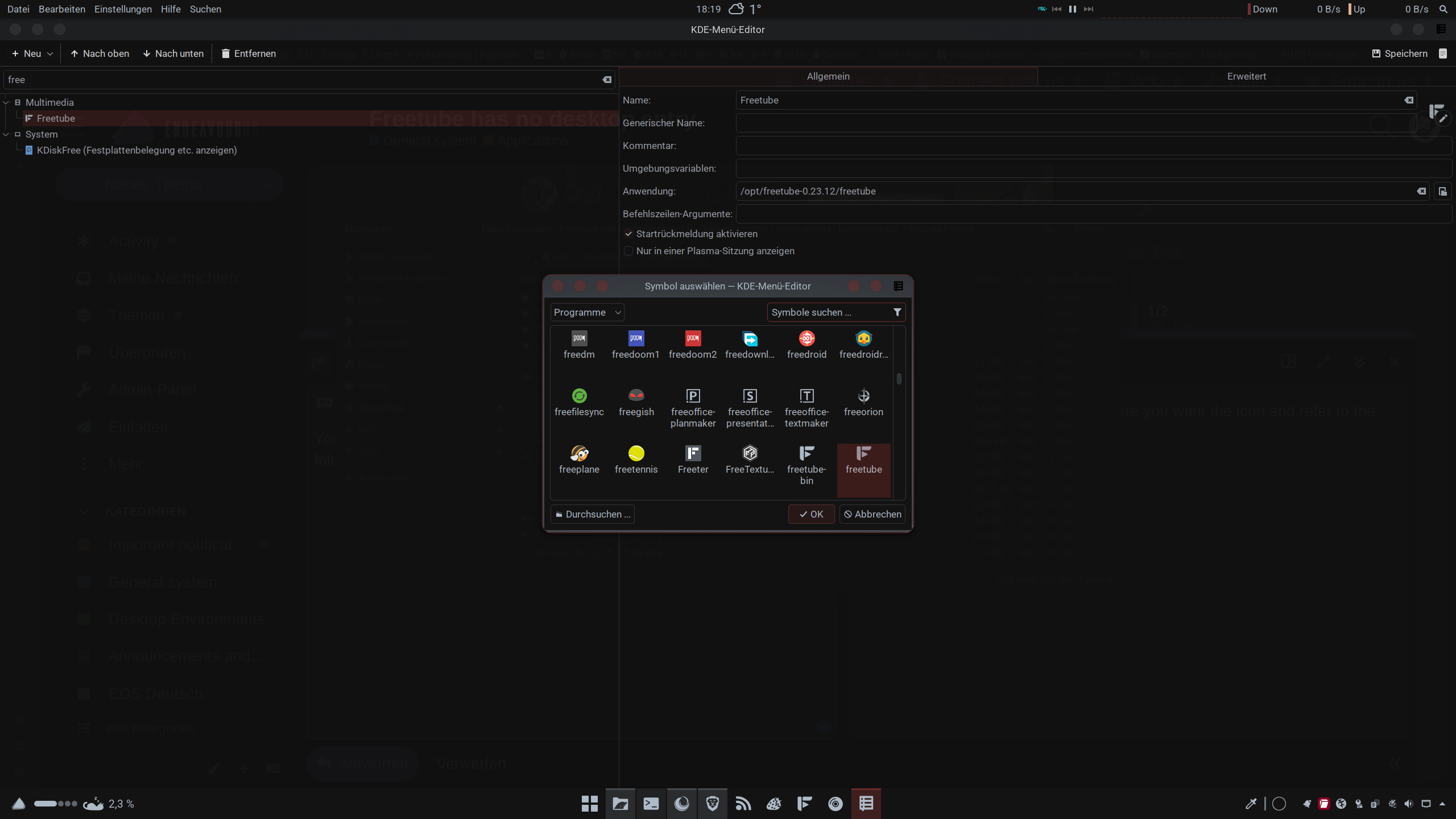Switch to the Erweitert tab
Viewport: 1456px width, 819px height.
(x=1246, y=76)
